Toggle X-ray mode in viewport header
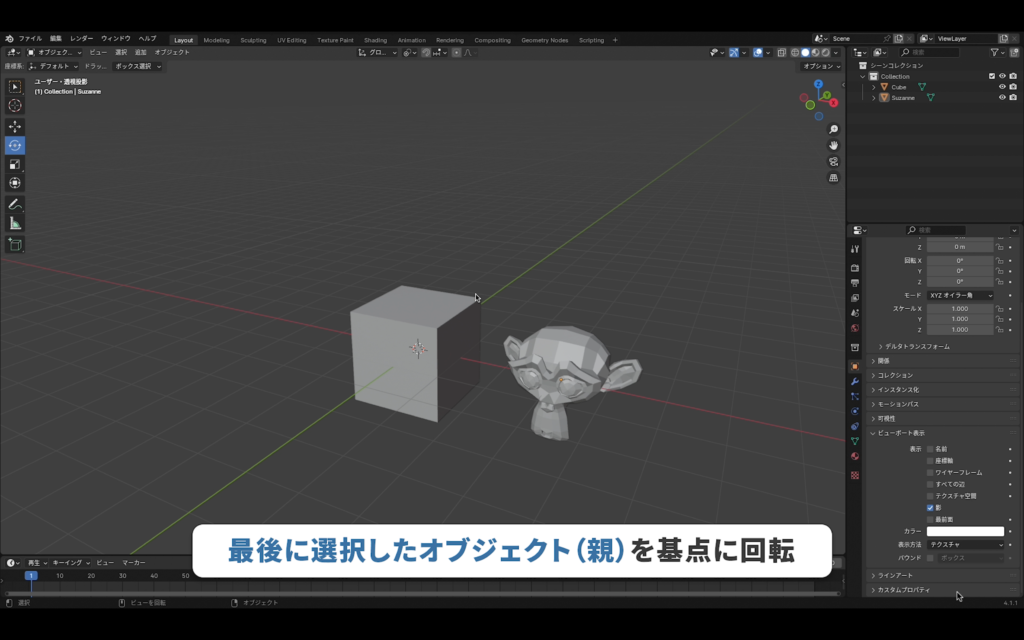 point(782,53)
